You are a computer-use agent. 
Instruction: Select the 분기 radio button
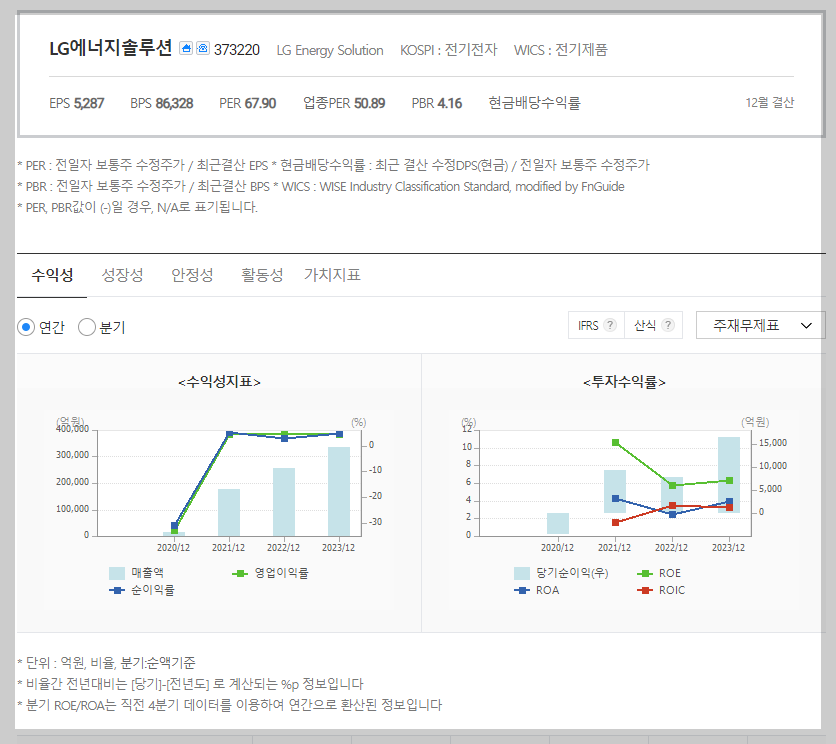pyautogui.click(x=87, y=327)
